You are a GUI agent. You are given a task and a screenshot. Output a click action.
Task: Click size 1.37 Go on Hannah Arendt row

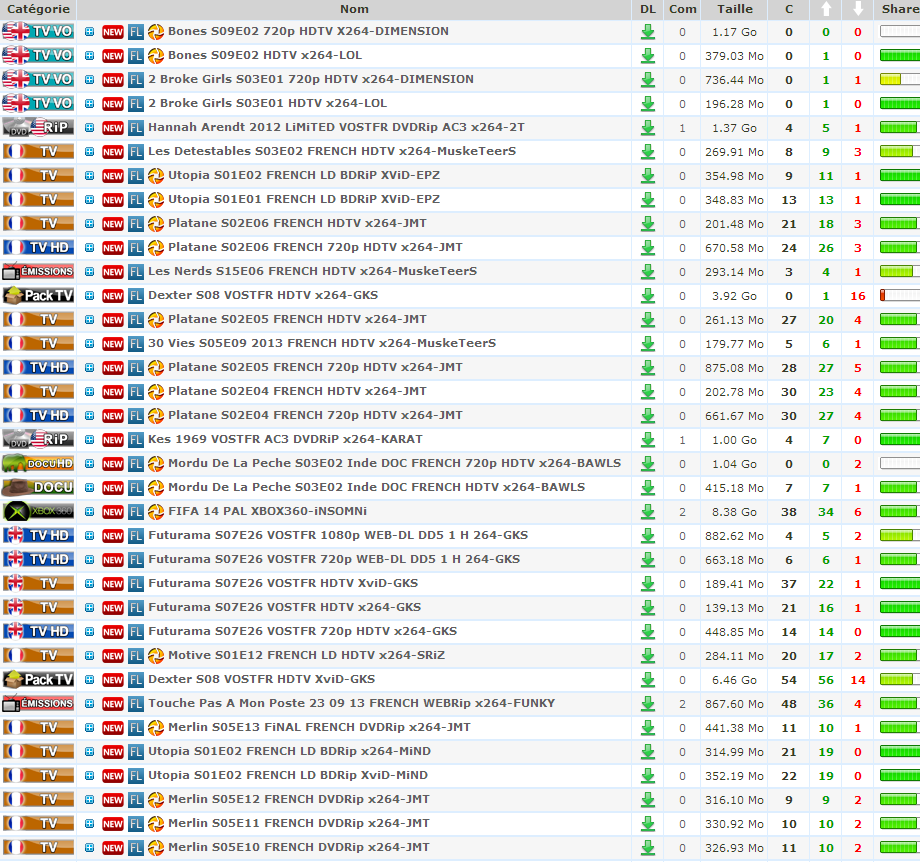point(734,129)
